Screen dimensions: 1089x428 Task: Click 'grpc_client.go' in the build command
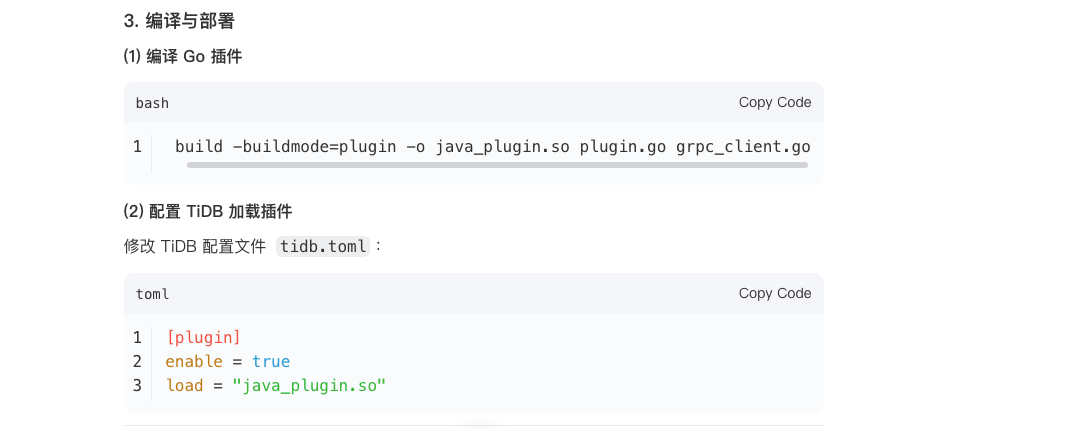click(743, 146)
